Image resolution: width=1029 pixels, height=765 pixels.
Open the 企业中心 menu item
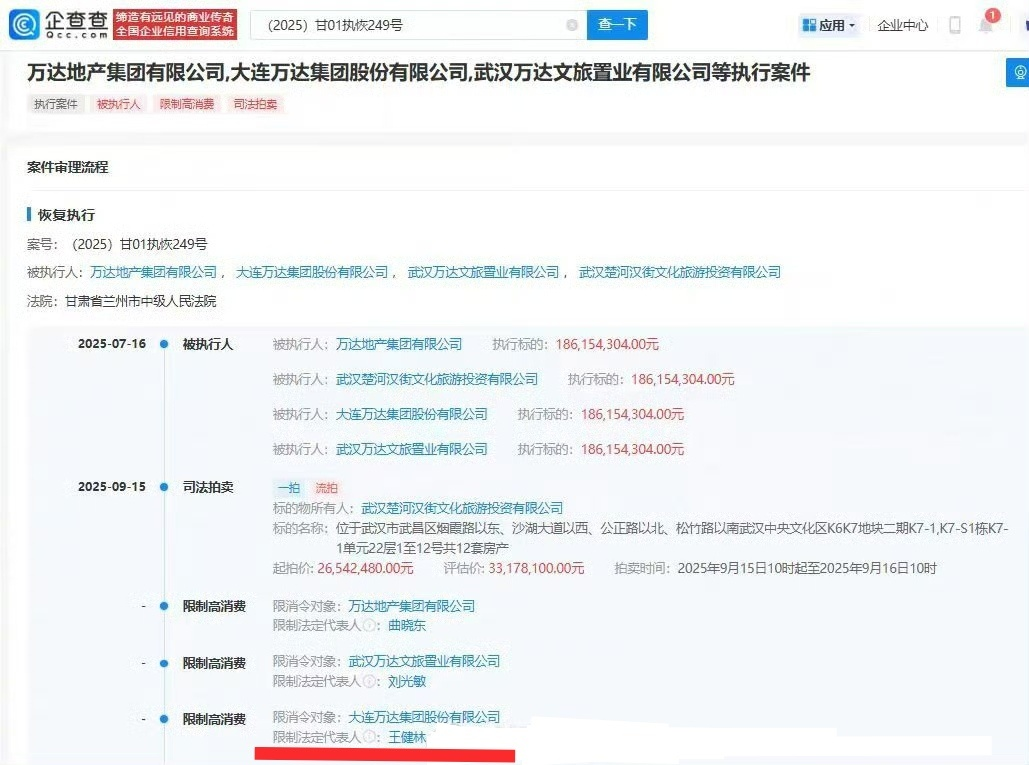click(x=903, y=25)
